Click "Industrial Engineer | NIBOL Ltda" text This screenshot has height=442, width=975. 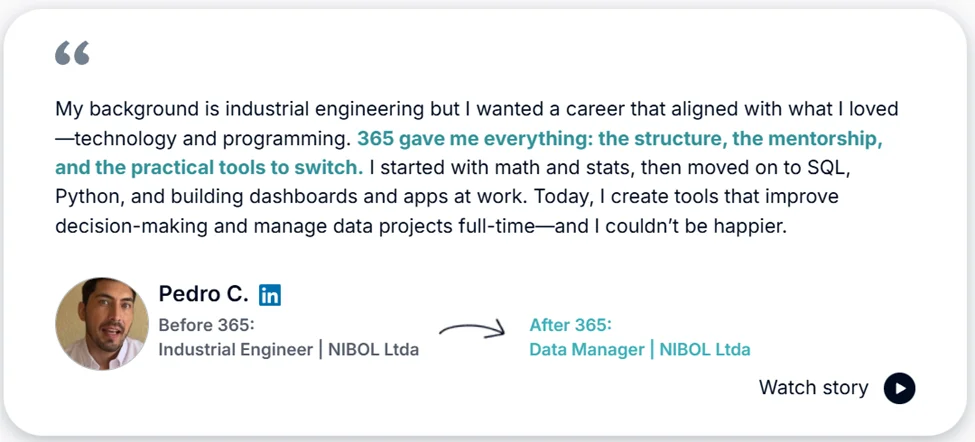tap(288, 350)
